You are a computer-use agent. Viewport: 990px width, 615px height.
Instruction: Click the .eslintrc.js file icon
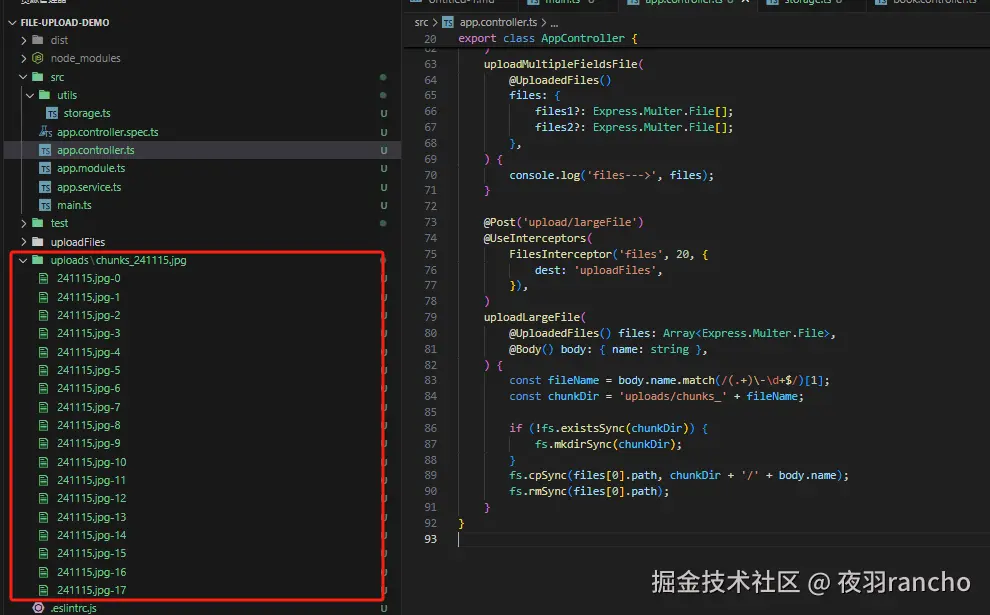coord(39,608)
